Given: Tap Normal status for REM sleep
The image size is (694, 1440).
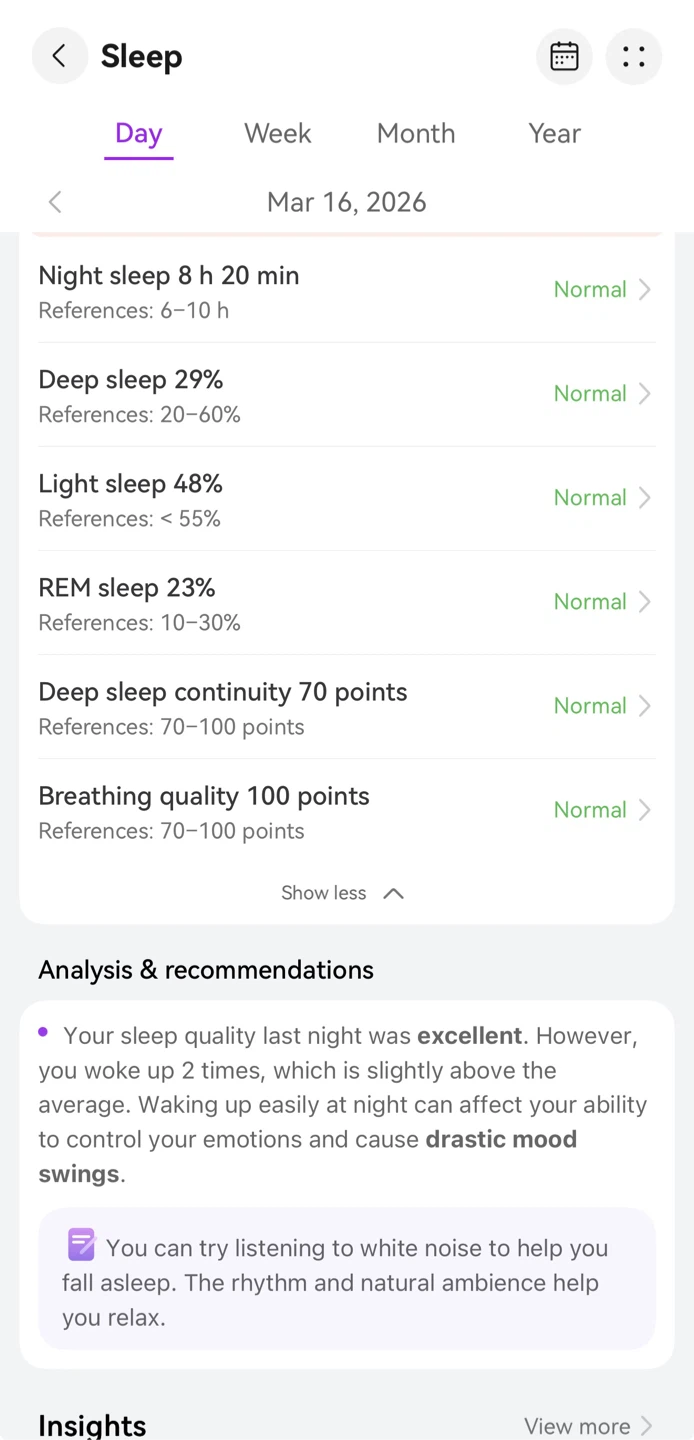Looking at the screenshot, I should pyautogui.click(x=590, y=601).
